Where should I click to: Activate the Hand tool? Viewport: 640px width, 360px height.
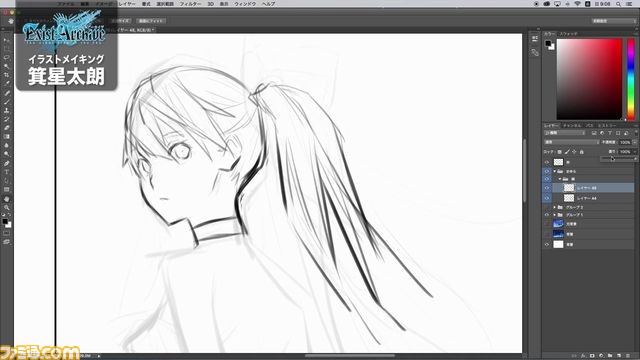pos(7,199)
